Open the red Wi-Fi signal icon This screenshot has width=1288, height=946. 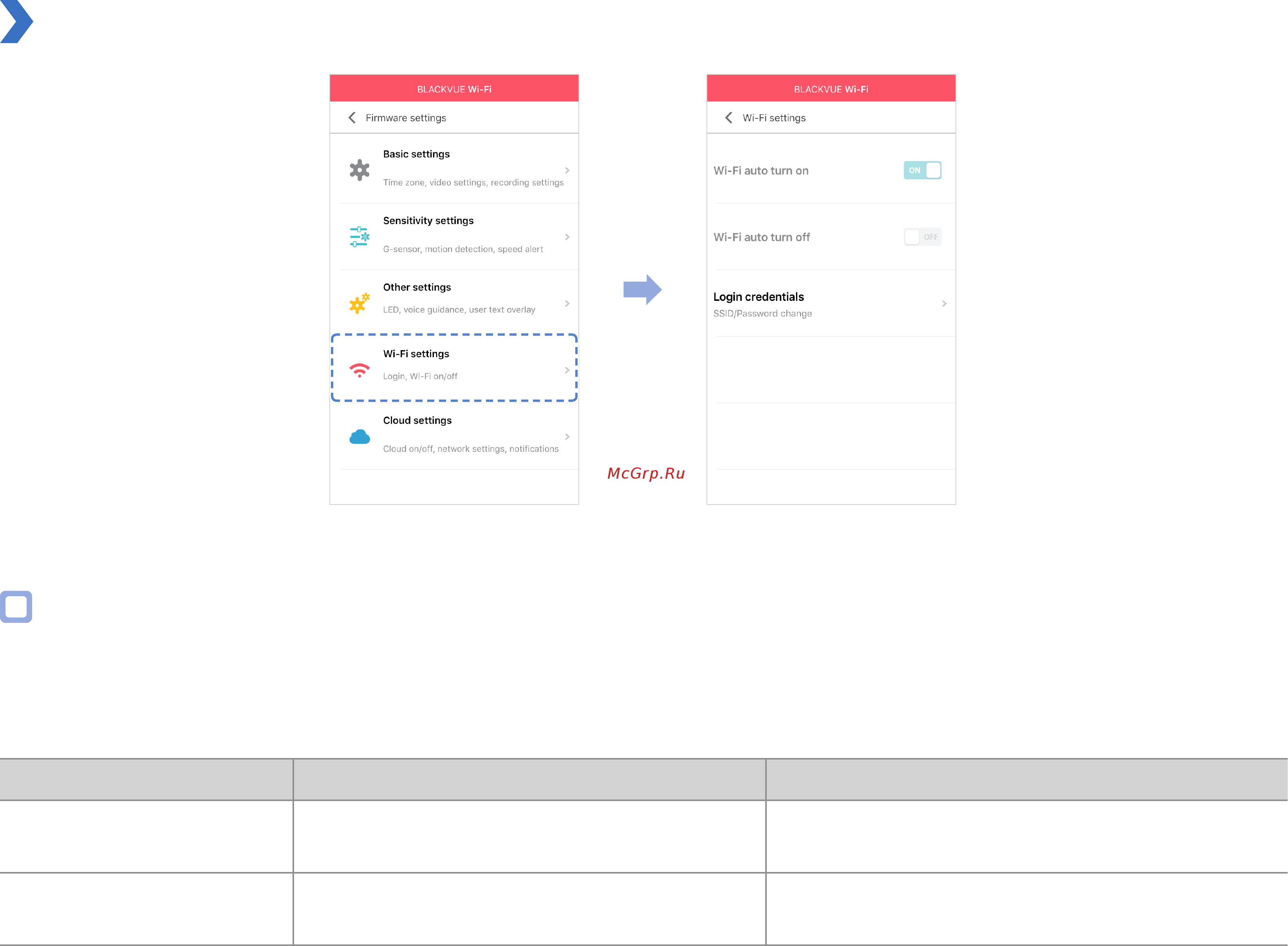[359, 371]
